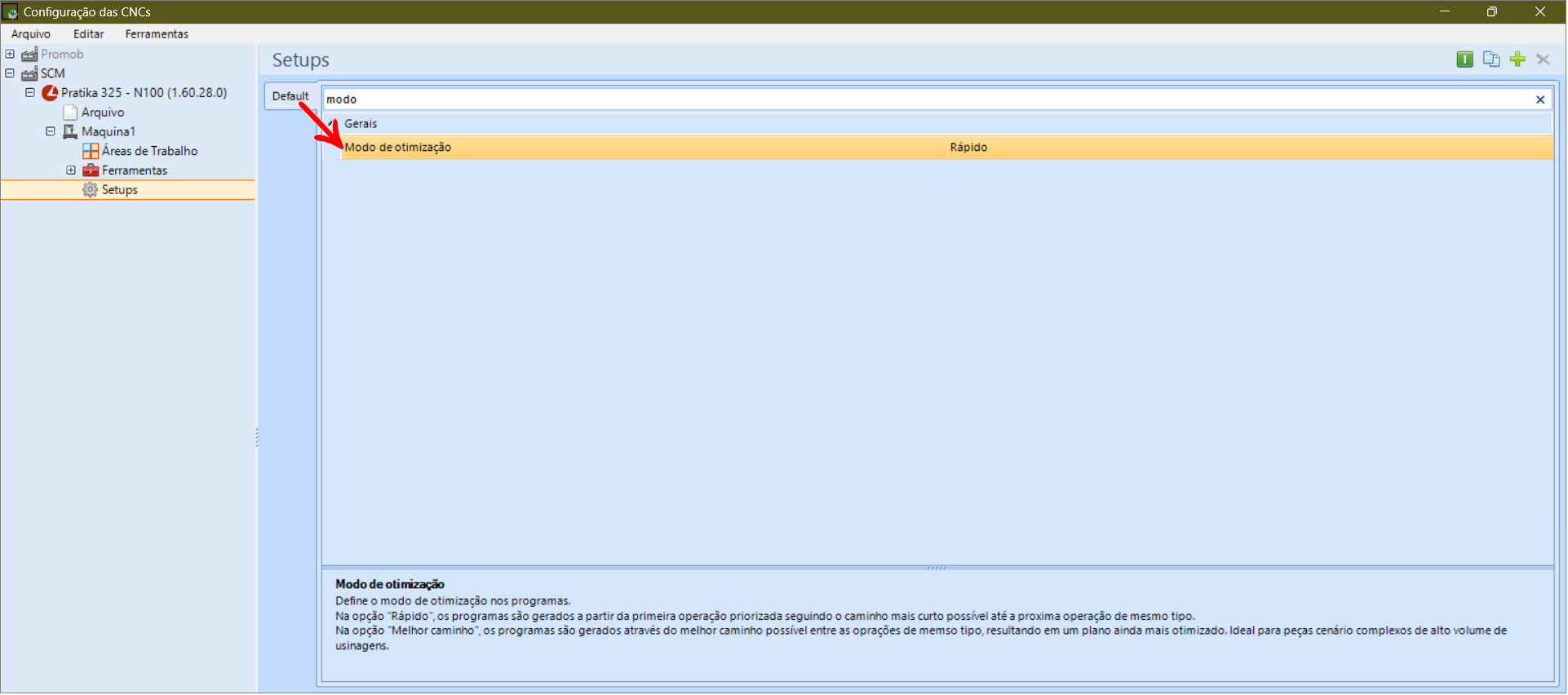
Task: Open the Ferramentas menu in menu bar
Action: [x=157, y=34]
